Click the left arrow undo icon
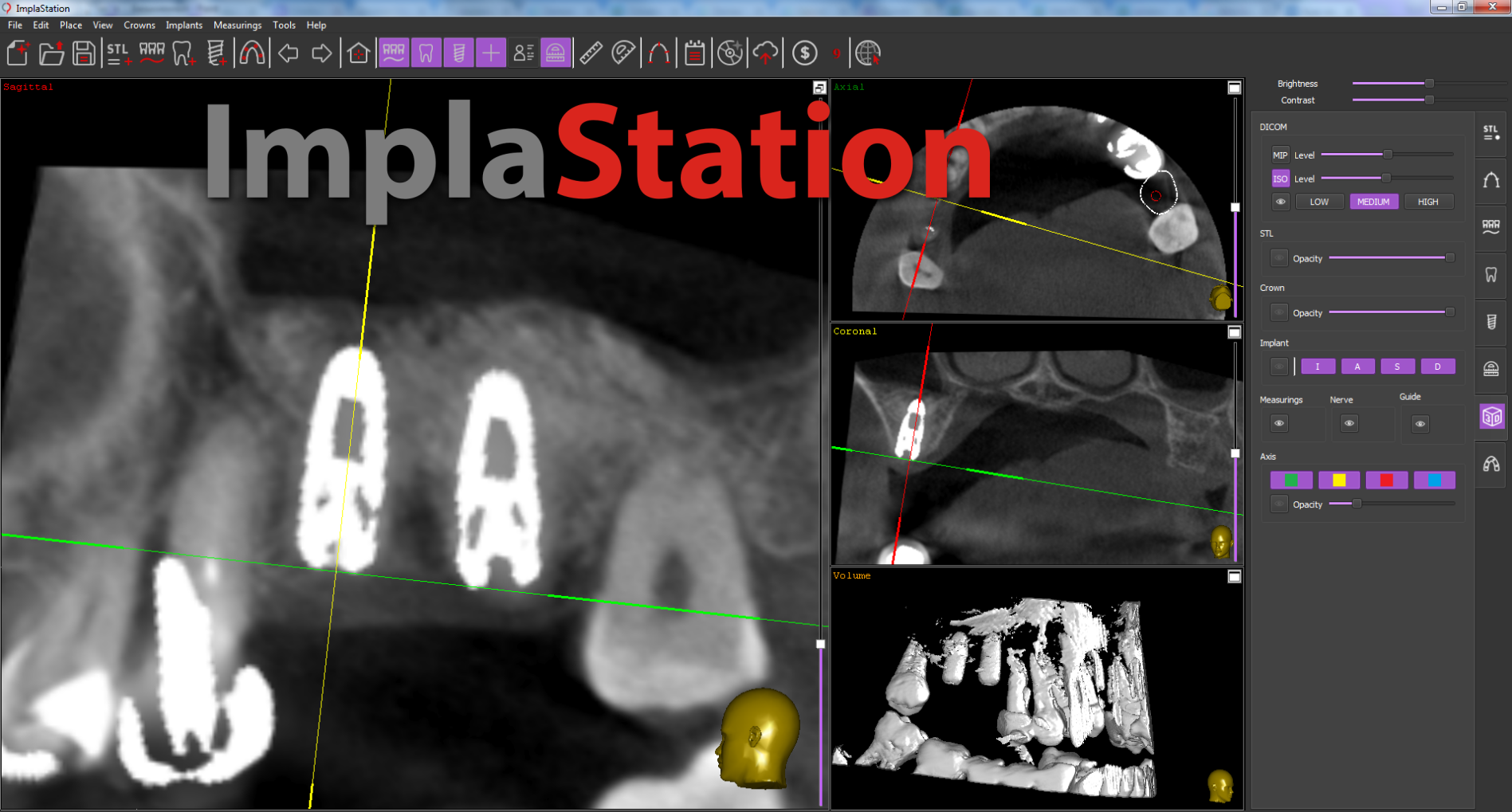1512x812 pixels. pyautogui.click(x=289, y=53)
